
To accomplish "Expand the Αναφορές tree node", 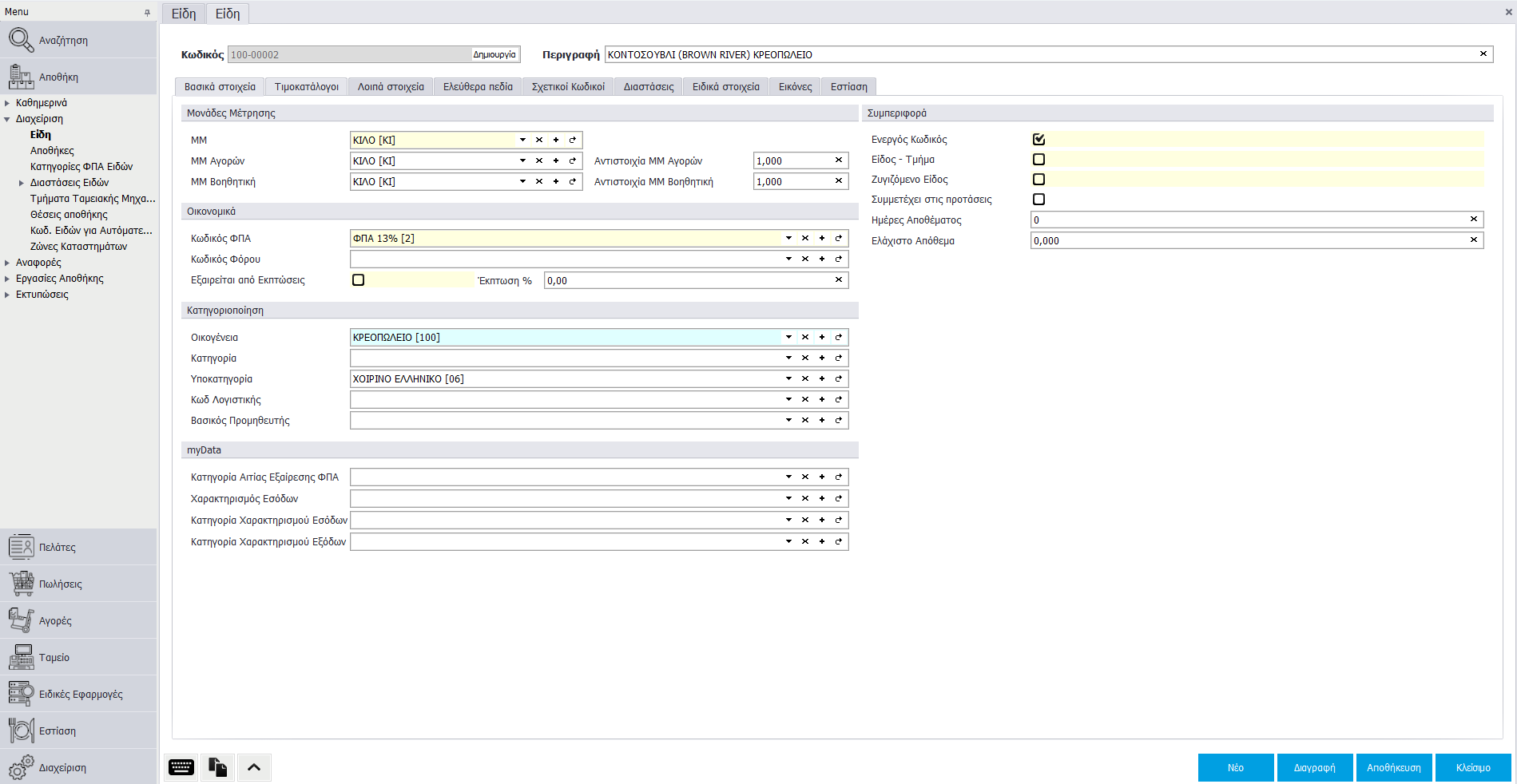I will pos(7,263).
